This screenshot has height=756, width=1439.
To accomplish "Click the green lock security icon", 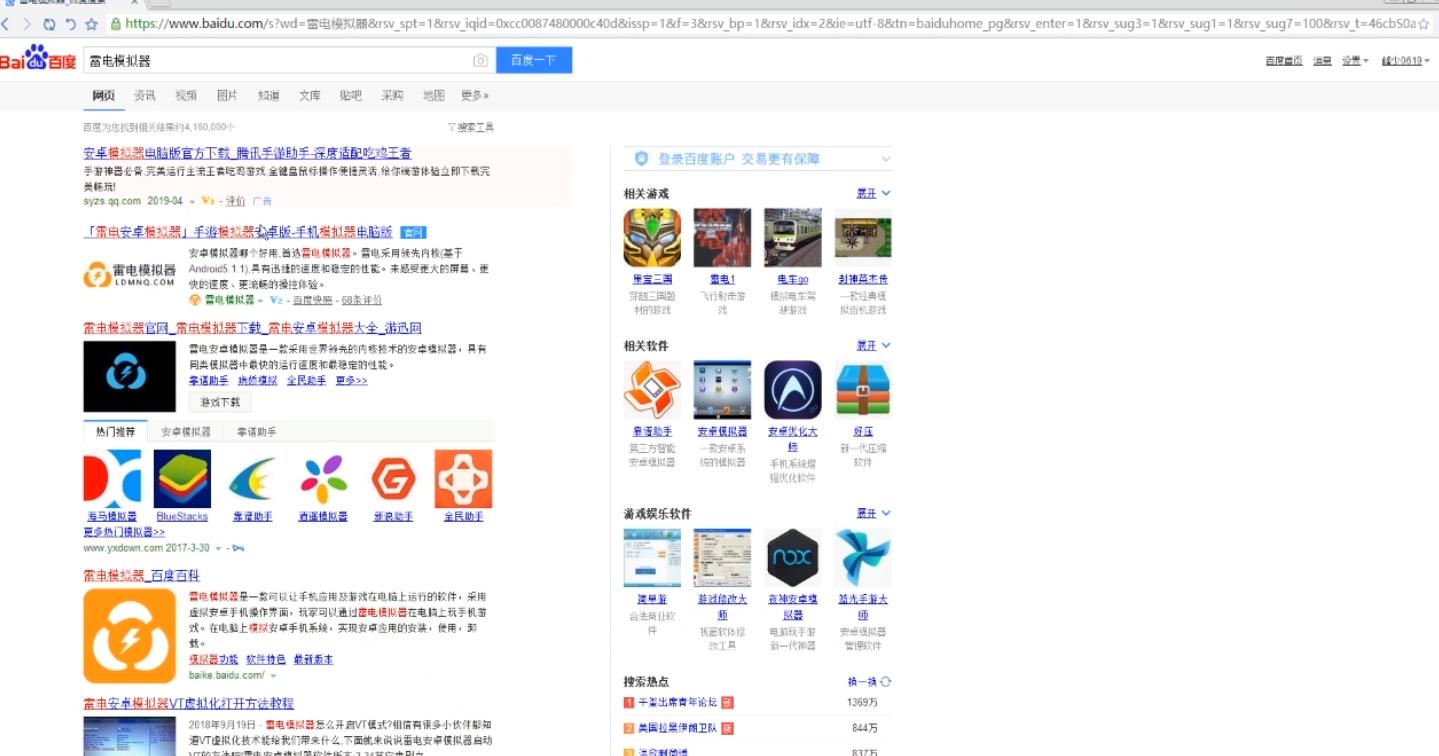I will (x=116, y=23).
